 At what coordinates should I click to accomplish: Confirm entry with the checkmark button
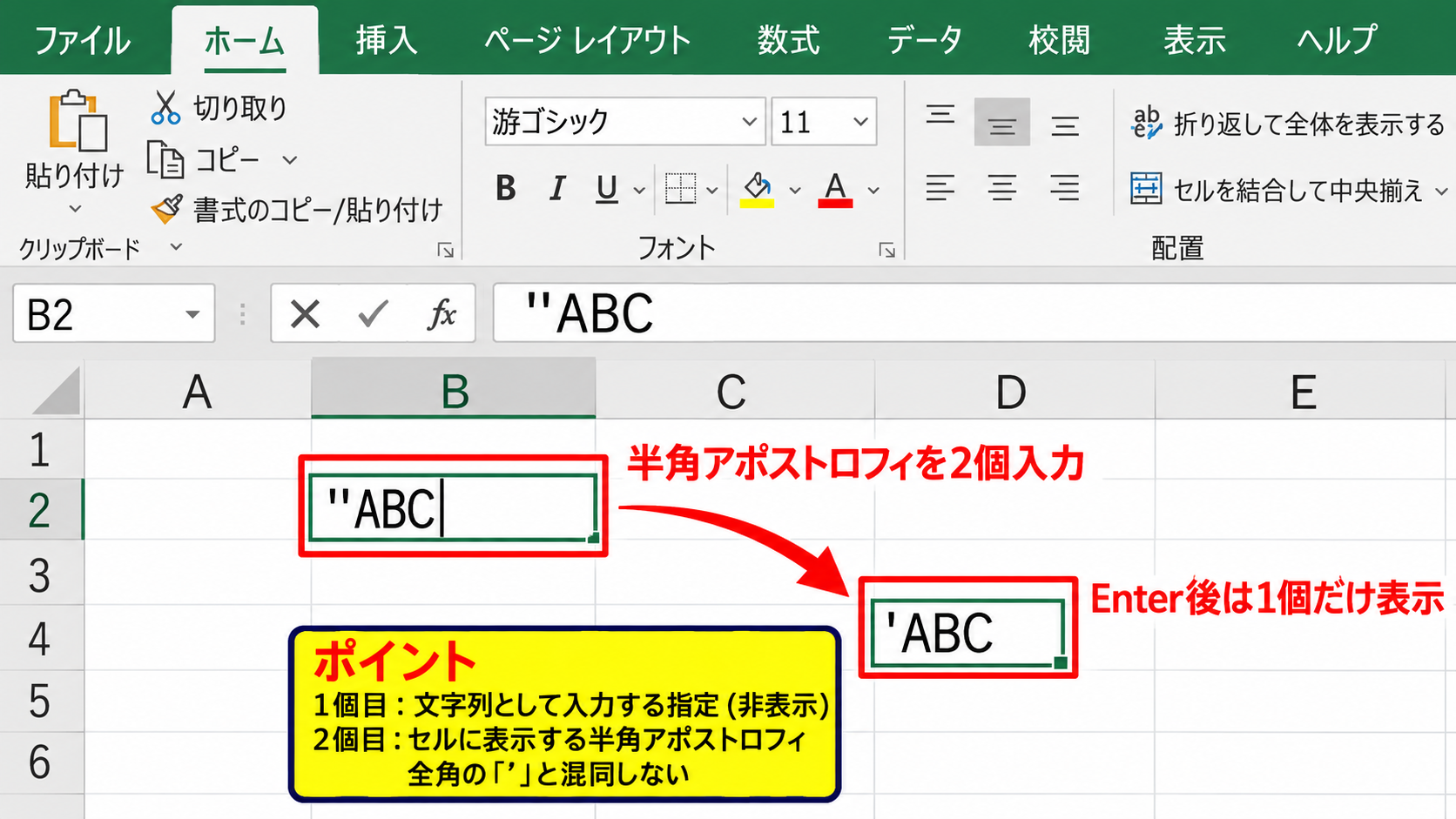point(373,313)
